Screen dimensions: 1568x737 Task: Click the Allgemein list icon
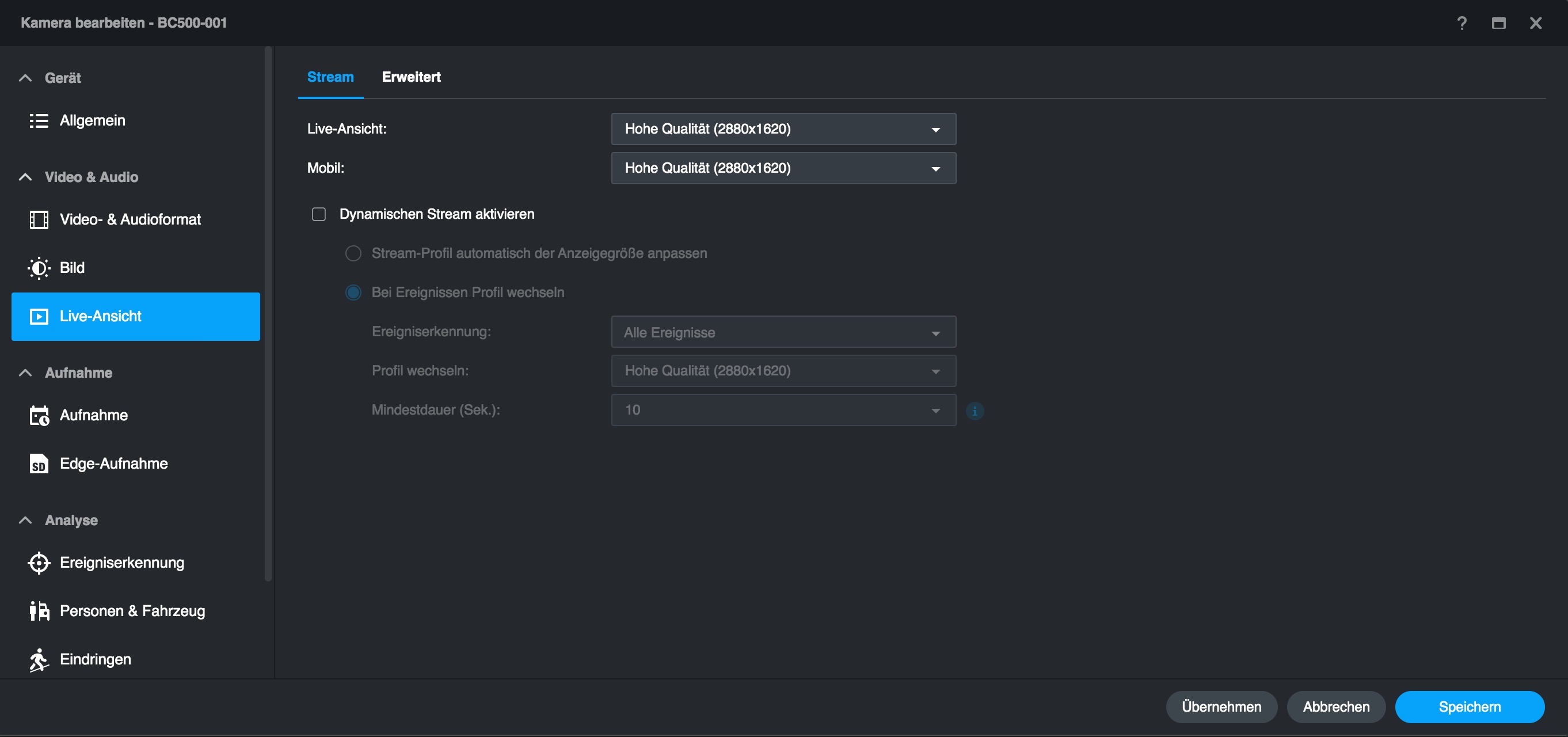click(39, 120)
